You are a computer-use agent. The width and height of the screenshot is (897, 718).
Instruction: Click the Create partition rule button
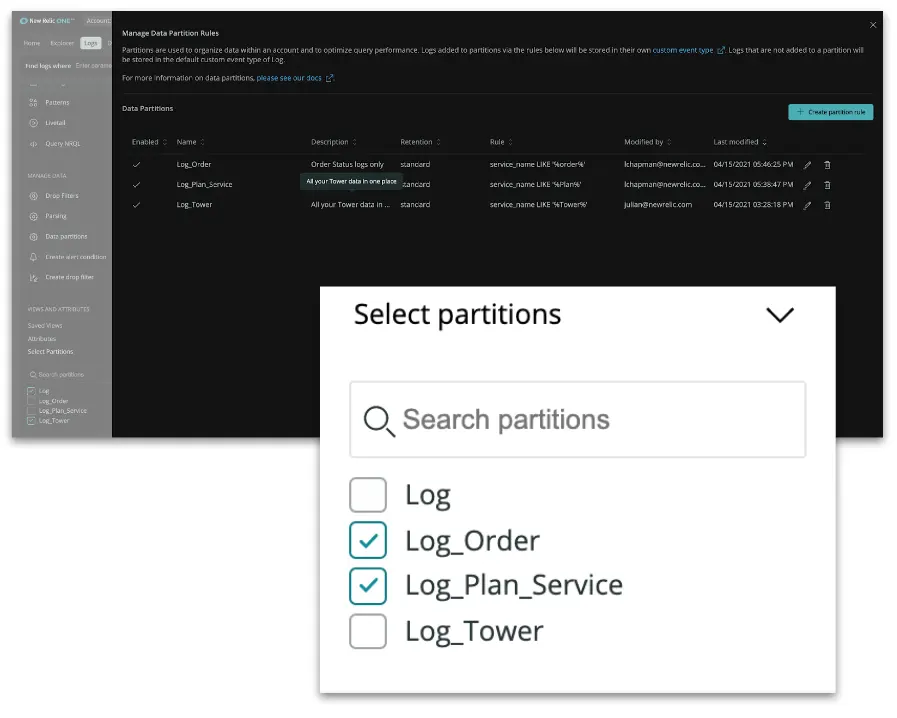(830, 112)
